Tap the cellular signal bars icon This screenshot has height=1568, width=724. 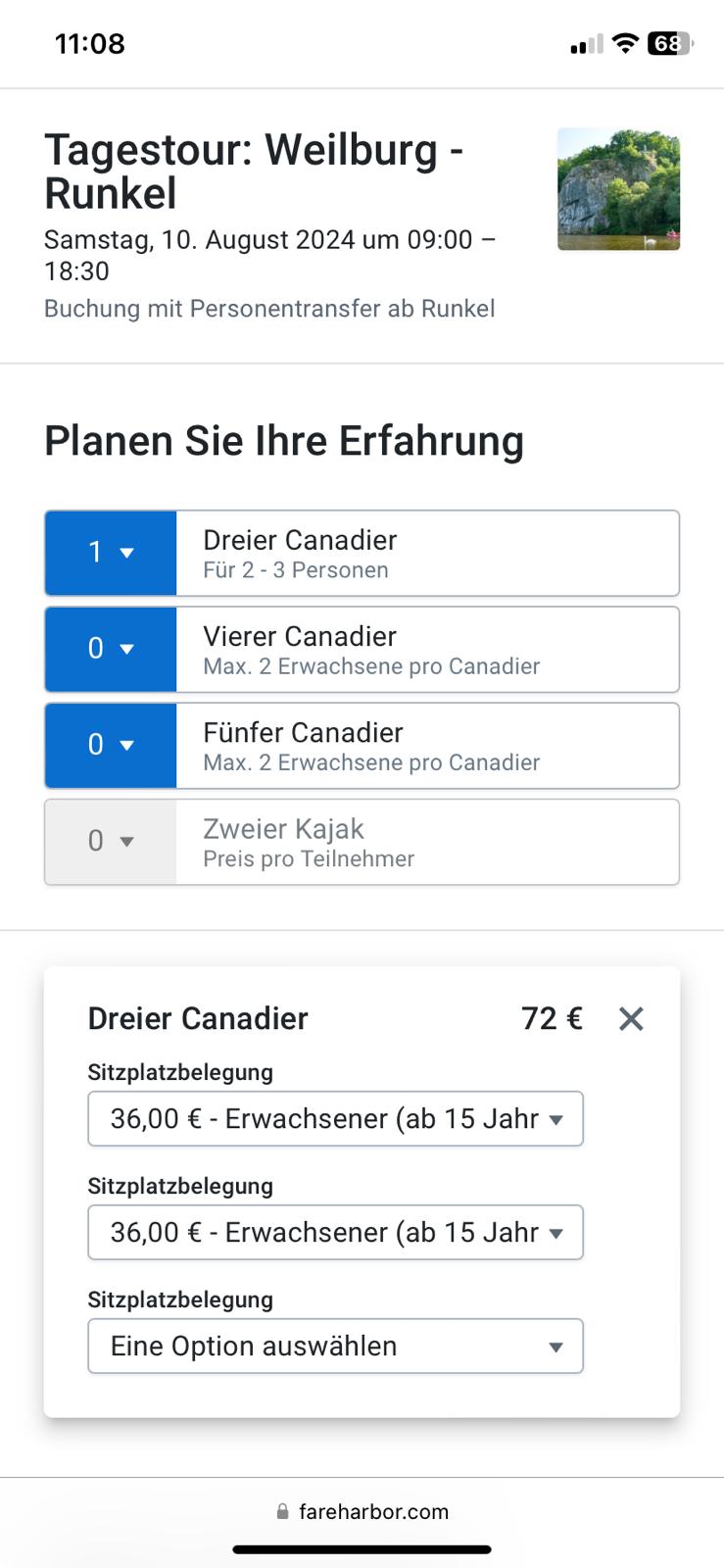pos(587,44)
